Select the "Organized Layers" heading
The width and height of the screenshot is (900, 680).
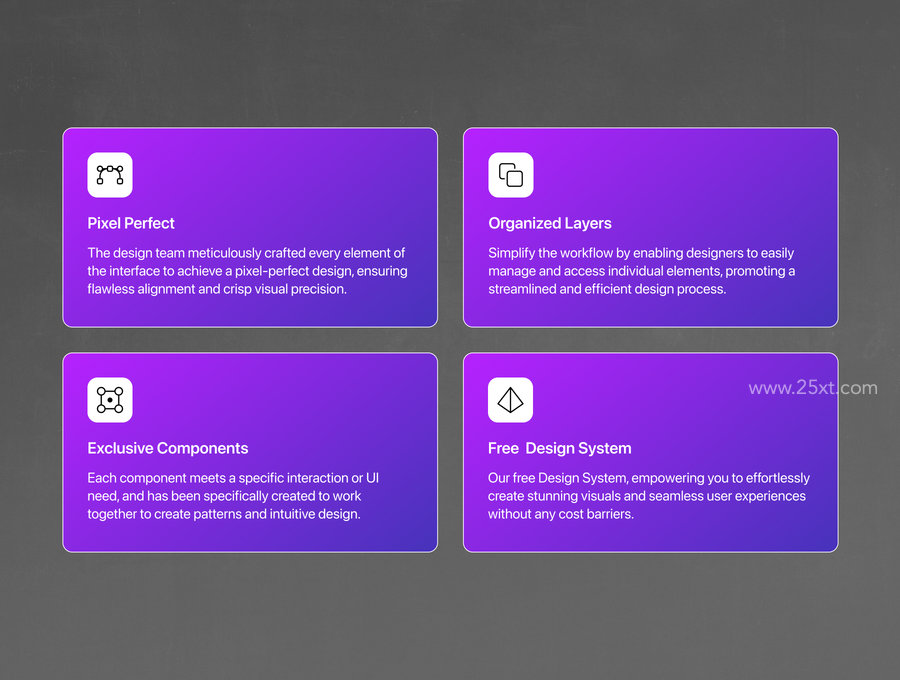550,223
